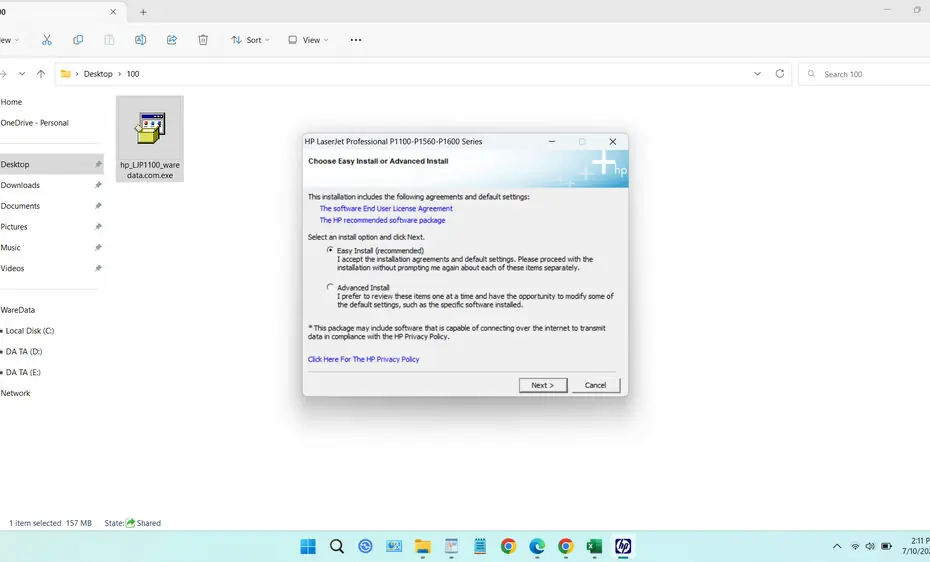930x562 pixels.
Task: Select OneDrive - Personal in navigation pane
Action: (x=34, y=123)
